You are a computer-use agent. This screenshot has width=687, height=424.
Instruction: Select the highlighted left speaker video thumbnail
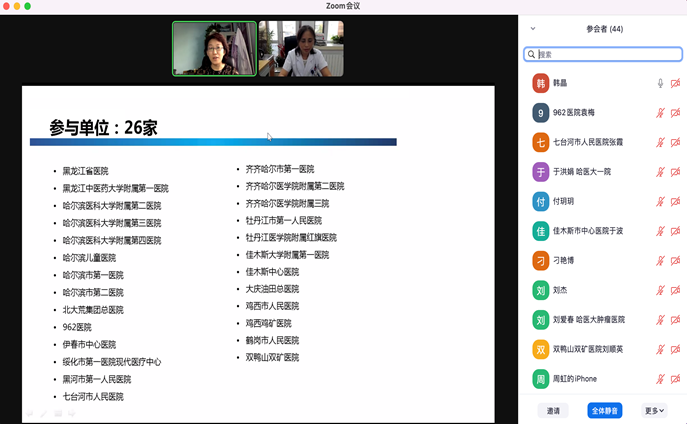point(214,49)
